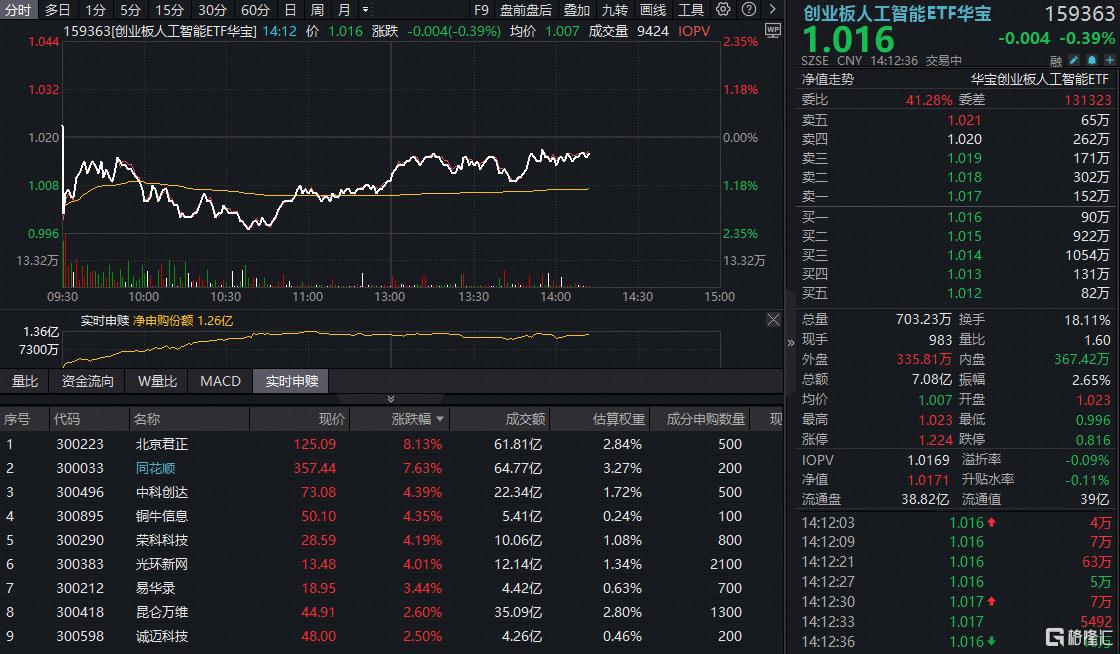Open the 同花顺 stock link
Screen dimensions: 1120x654
tap(155, 468)
